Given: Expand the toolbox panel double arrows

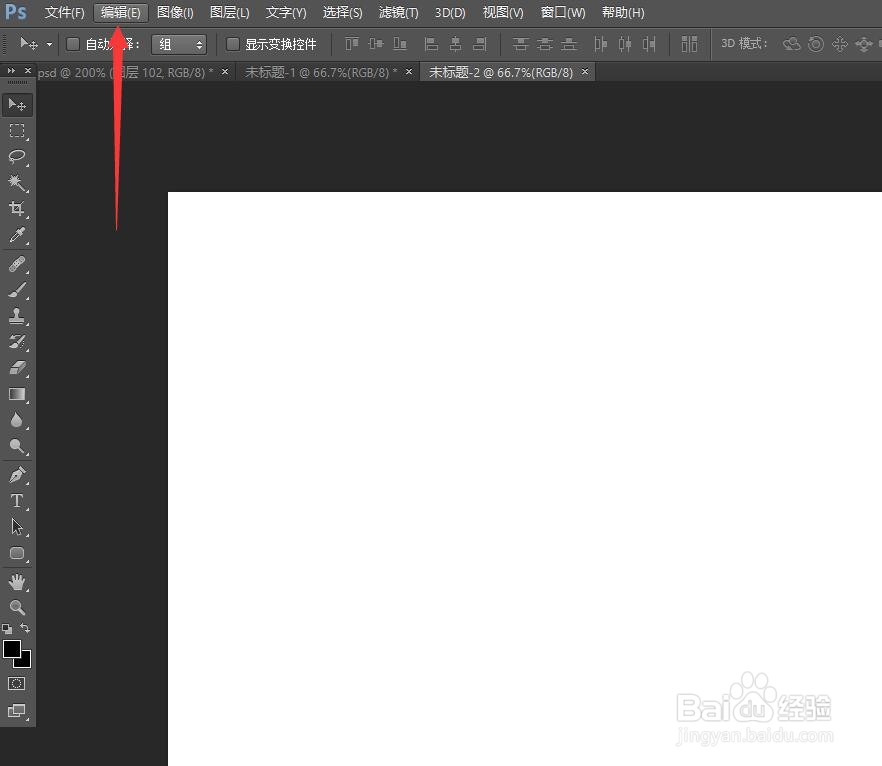Looking at the screenshot, I should click(x=11, y=71).
